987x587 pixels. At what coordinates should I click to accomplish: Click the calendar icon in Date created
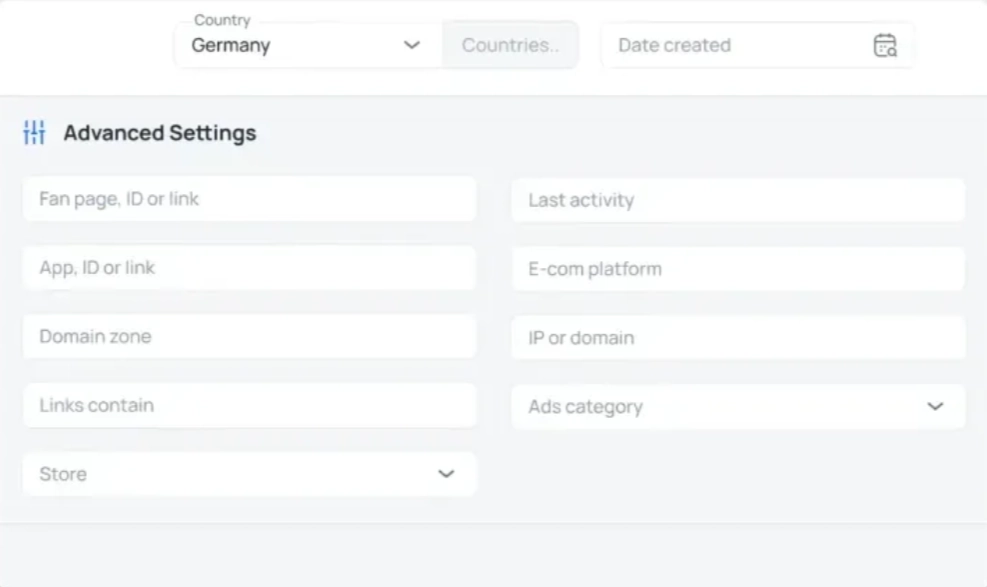coord(885,45)
